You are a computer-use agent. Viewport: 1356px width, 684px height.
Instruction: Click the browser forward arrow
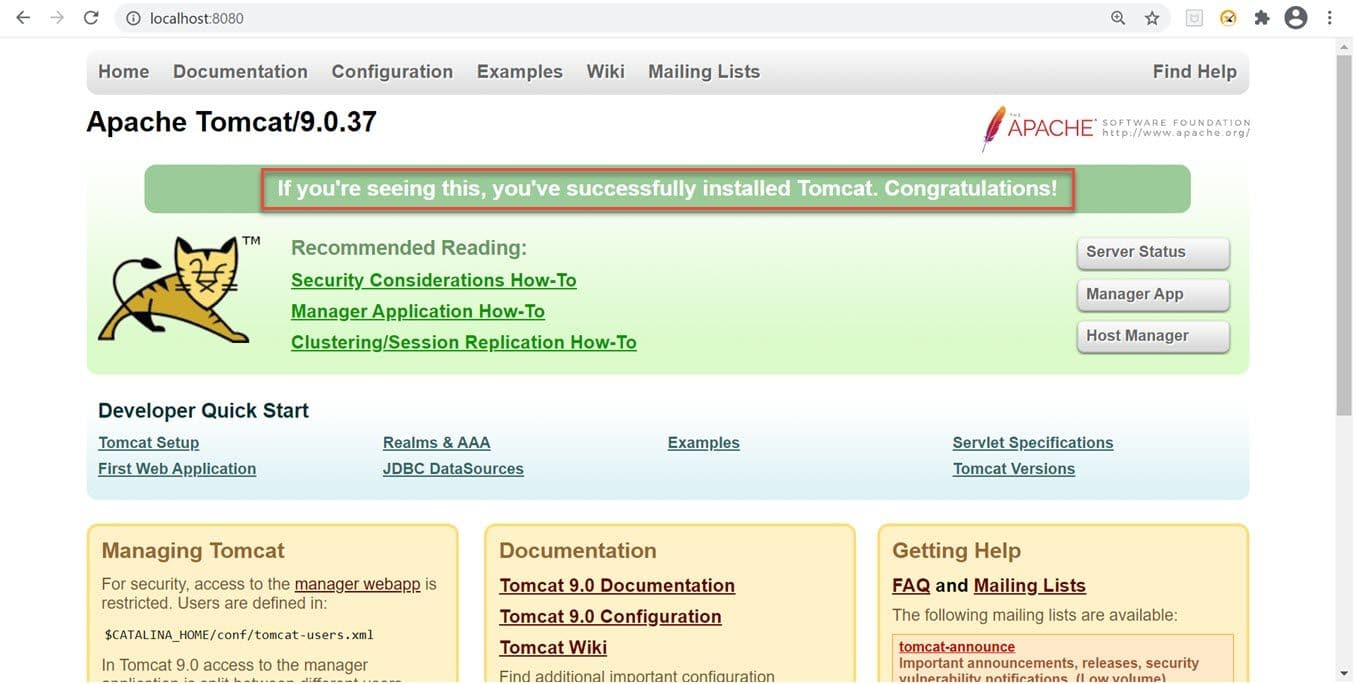pos(57,18)
